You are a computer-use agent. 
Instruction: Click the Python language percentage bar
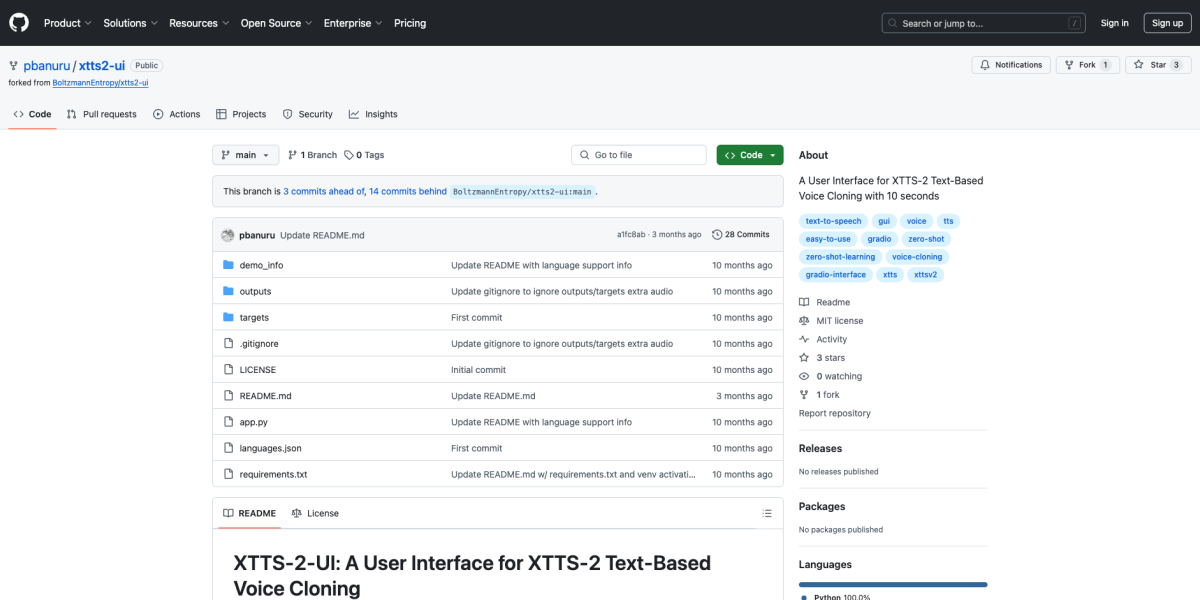[892, 584]
